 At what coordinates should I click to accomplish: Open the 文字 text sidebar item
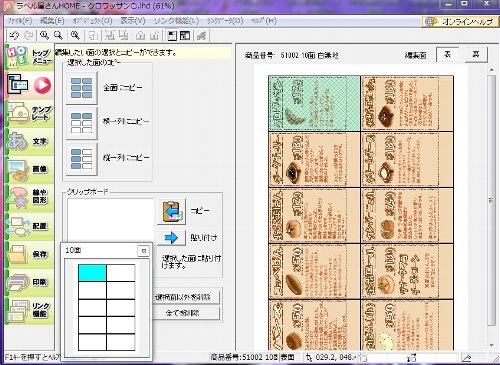29,141
